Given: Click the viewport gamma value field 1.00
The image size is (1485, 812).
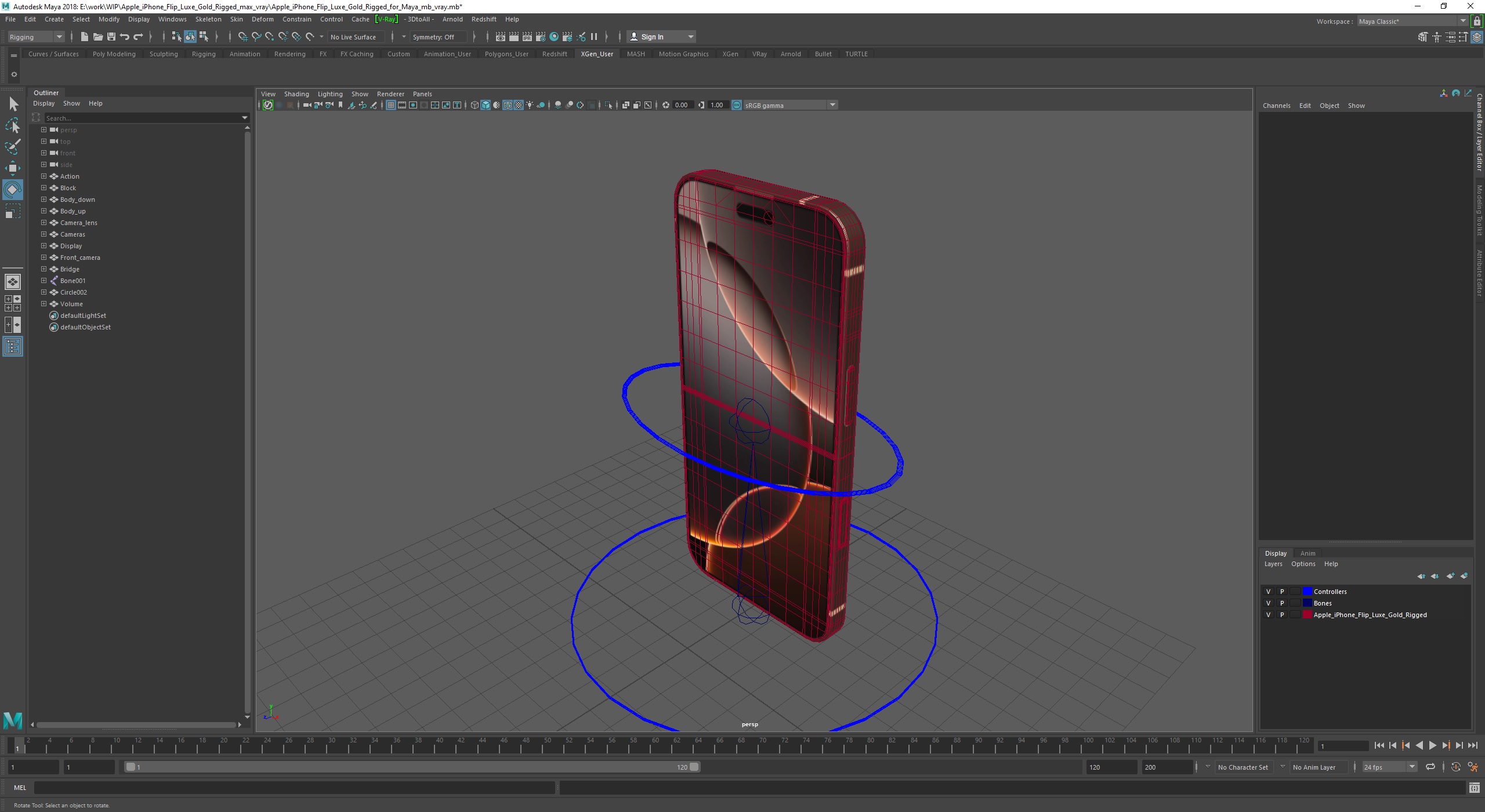Looking at the screenshot, I should (718, 105).
